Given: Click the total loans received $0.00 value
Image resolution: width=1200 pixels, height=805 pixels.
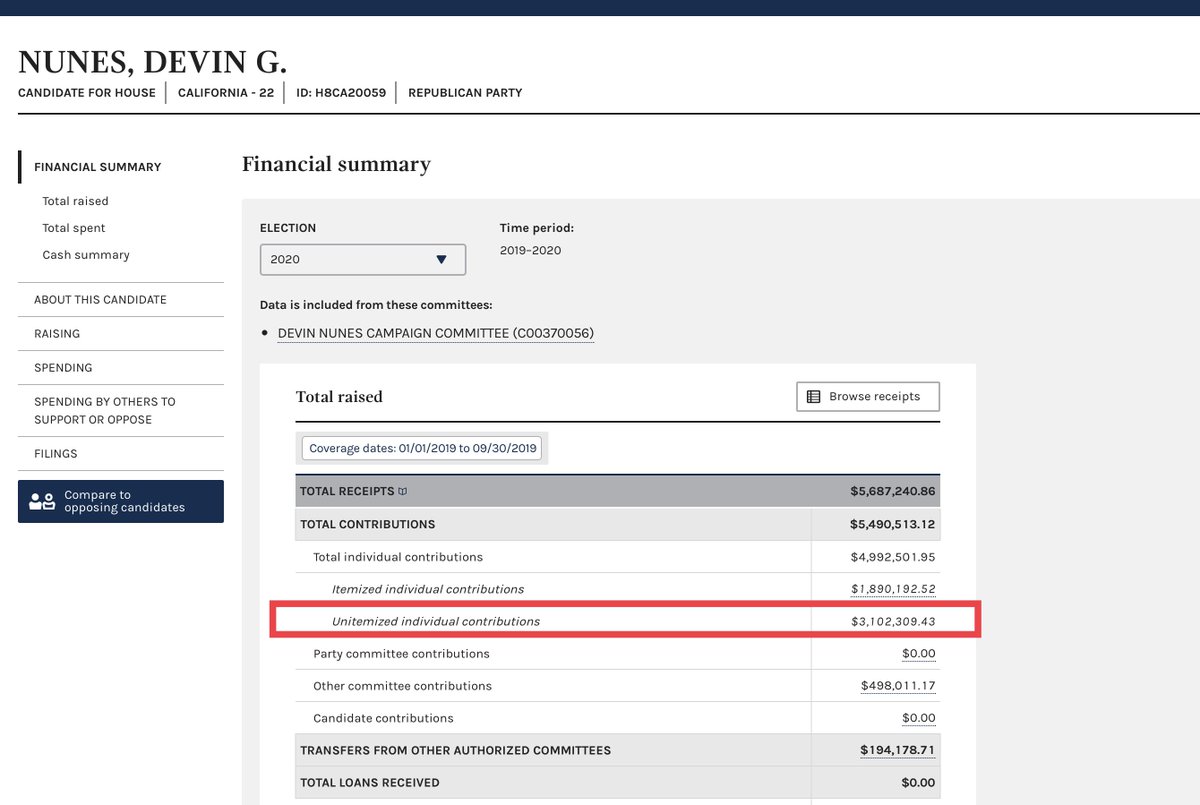Looking at the screenshot, I should click(918, 783).
